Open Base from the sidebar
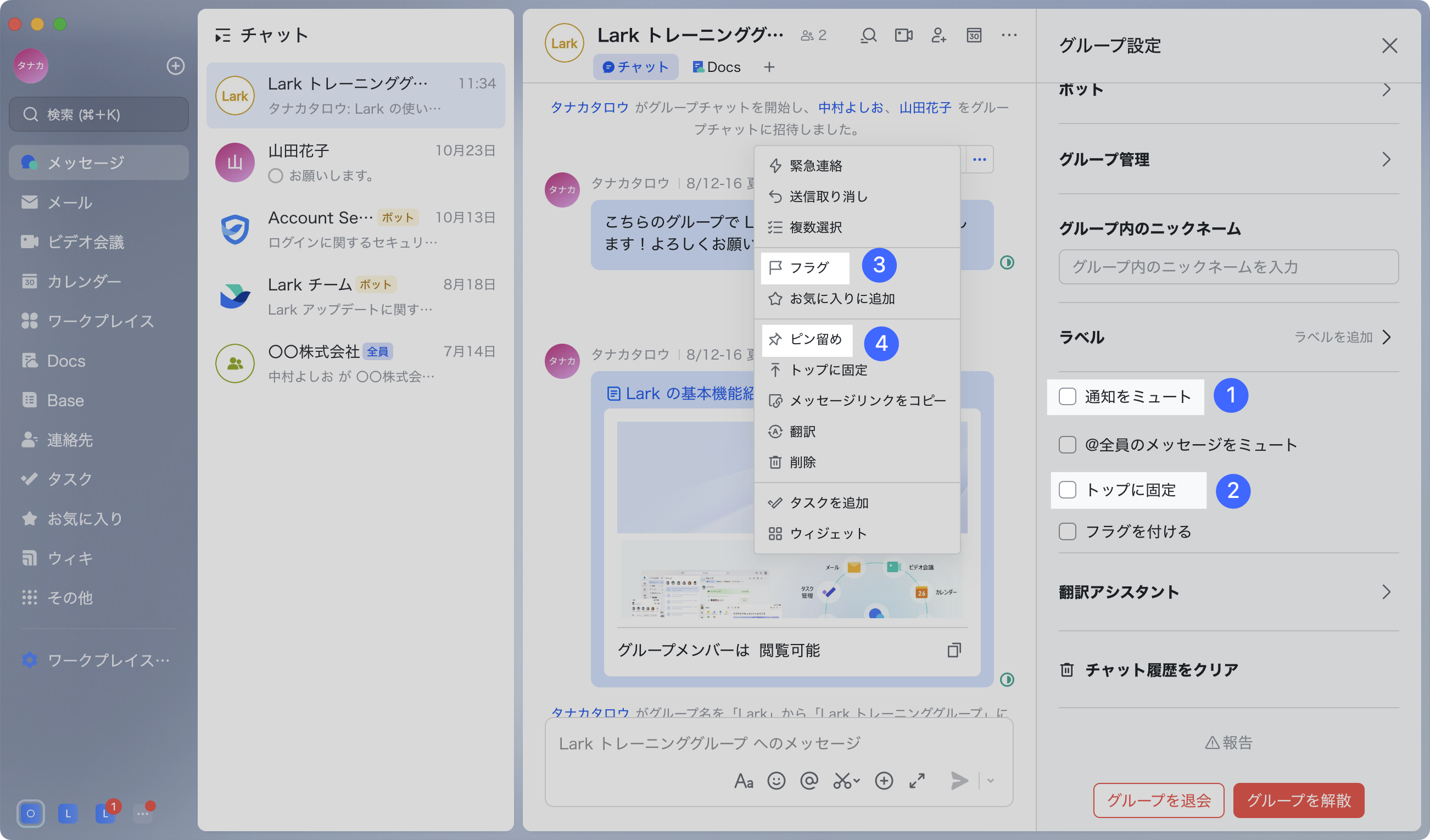 coord(65,400)
